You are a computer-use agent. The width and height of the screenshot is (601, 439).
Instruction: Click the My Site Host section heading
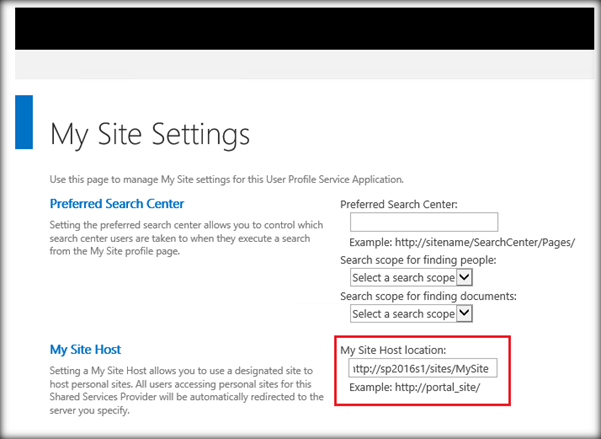tap(85, 350)
